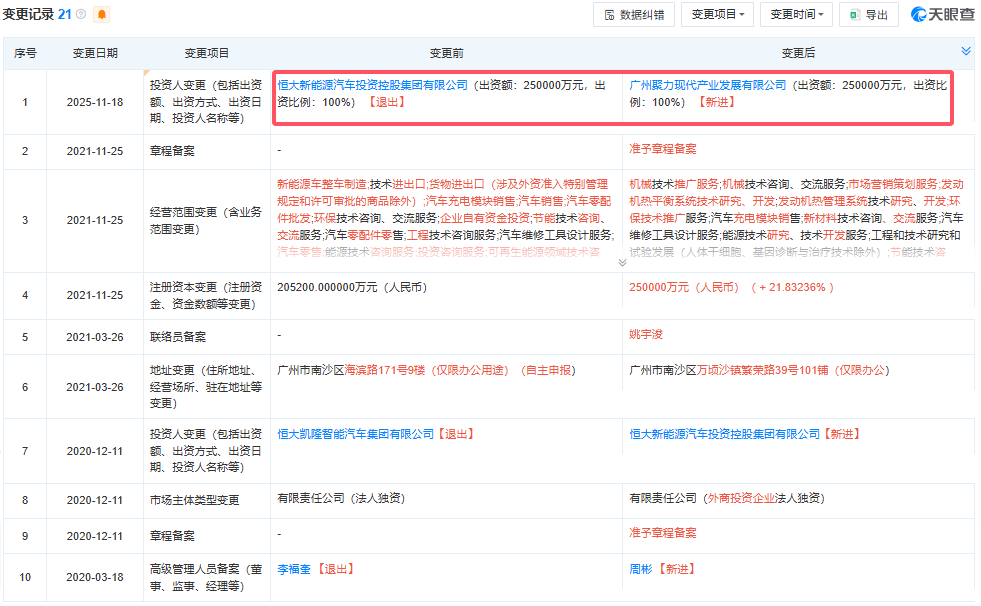Open the 变更时间 filter dropdown
Image resolution: width=981 pixels, height=606 pixels.
(796, 15)
